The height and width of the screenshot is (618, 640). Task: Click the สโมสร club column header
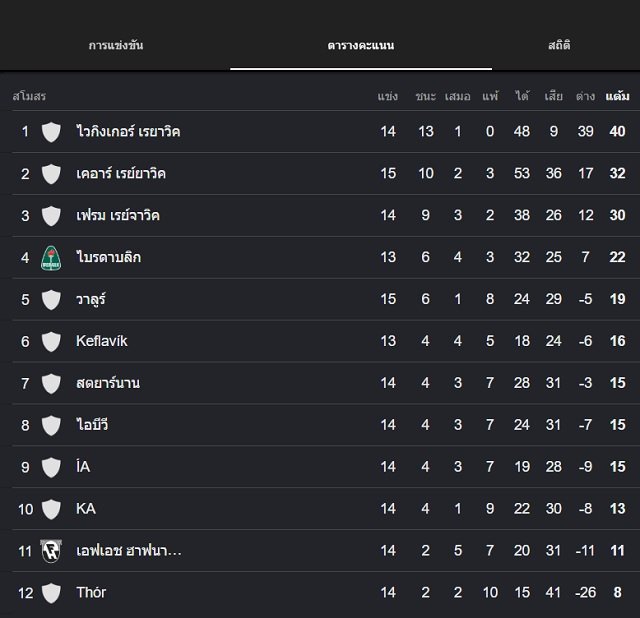[x=29, y=96]
